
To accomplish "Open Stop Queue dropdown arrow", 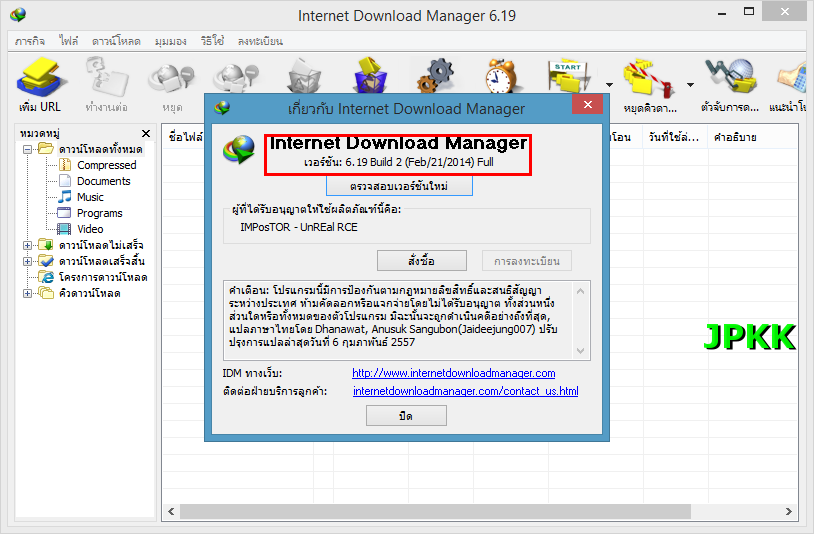I will pos(690,85).
